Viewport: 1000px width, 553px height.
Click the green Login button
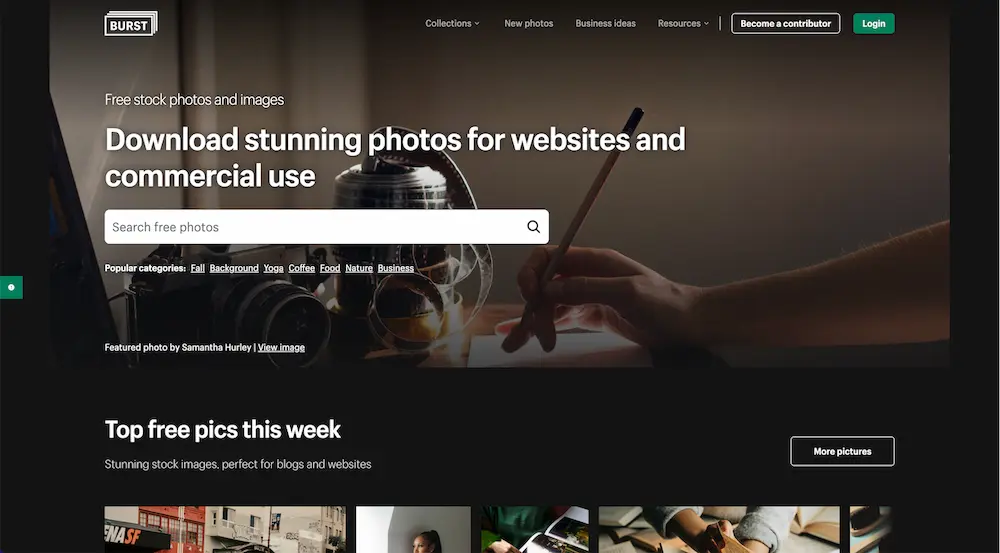(874, 24)
